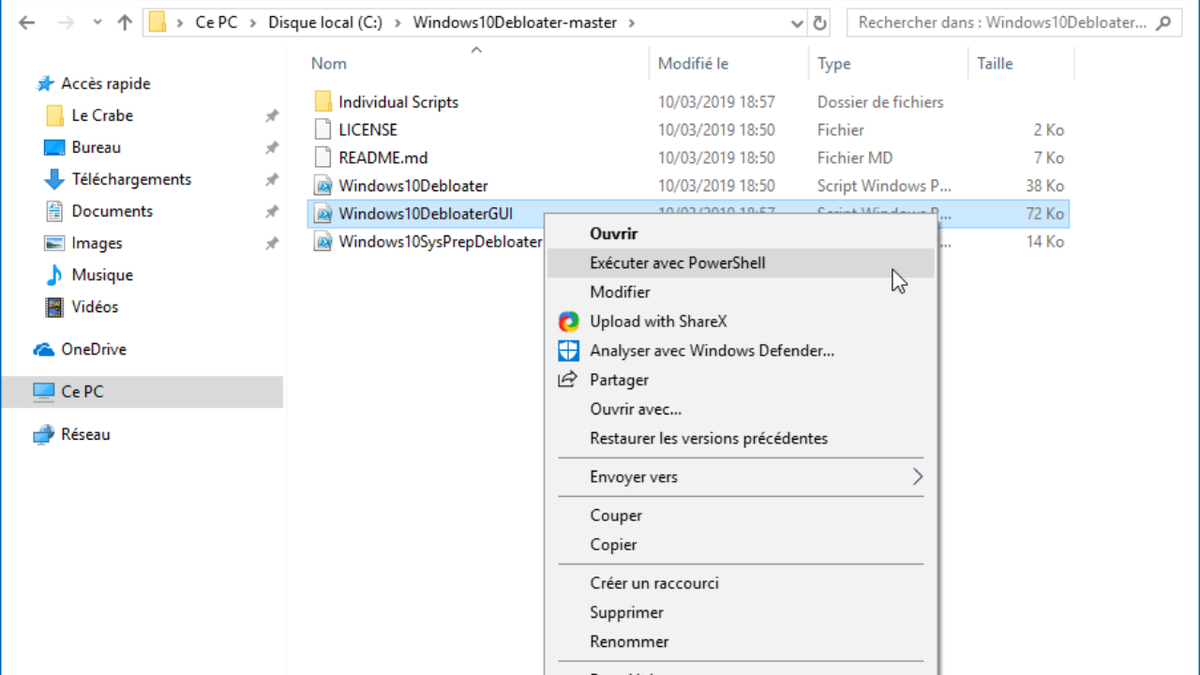This screenshot has height=675, width=1200.
Task: Click the 'Individual Scripts' folder name
Action: (x=398, y=102)
